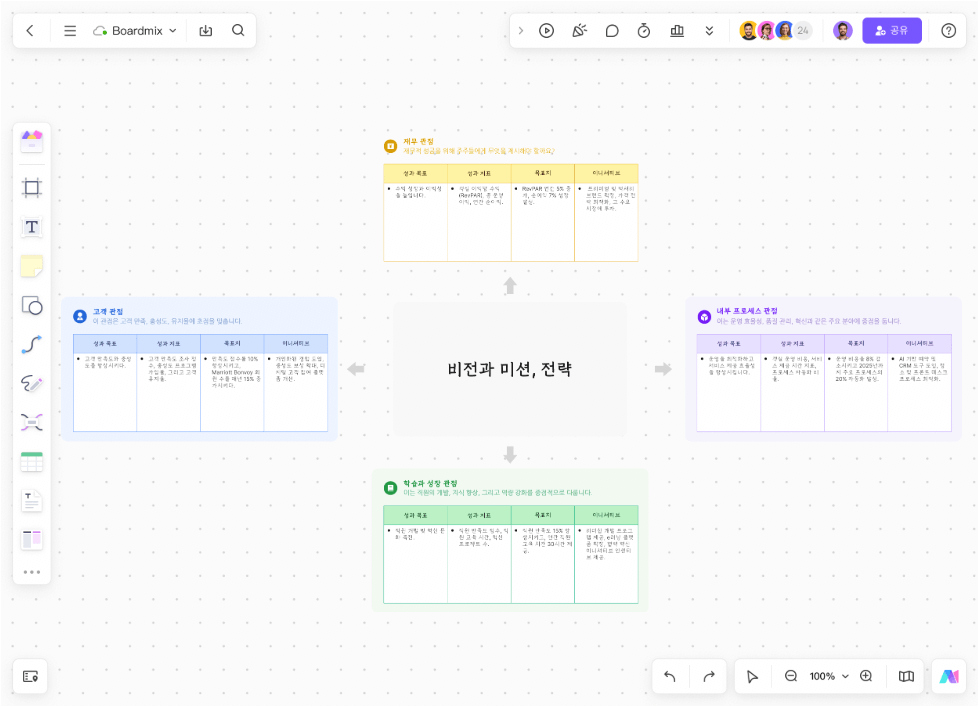
Task: Select the mind map tool
Action: pos(32,422)
